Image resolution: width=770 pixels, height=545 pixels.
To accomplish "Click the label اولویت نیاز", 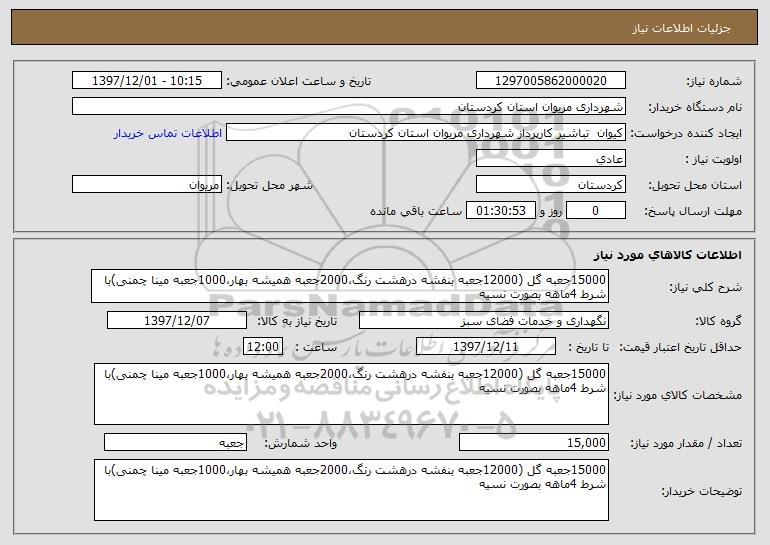I will point(714,159).
